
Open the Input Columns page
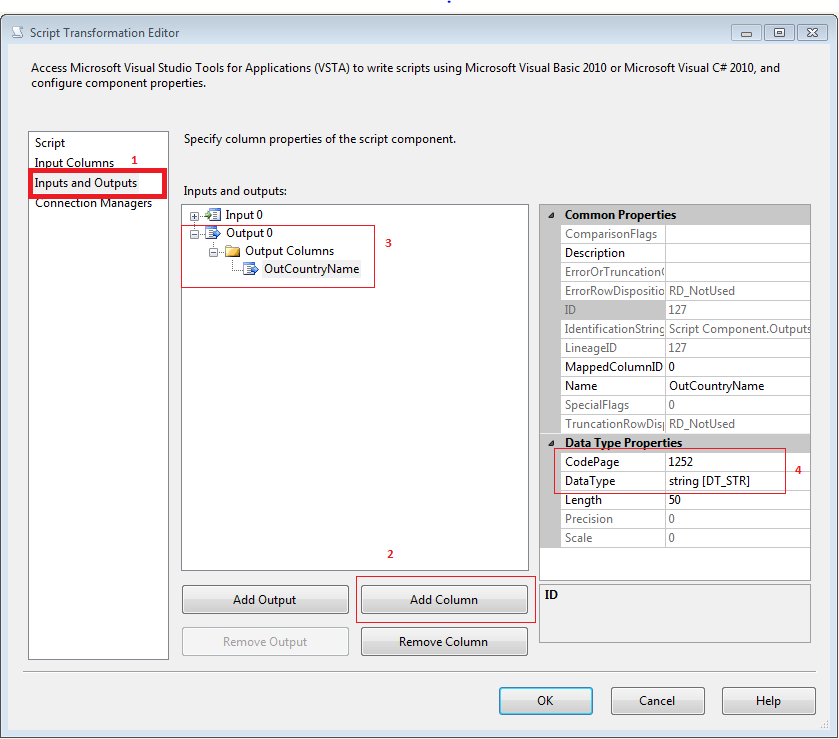[x=74, y=162]
